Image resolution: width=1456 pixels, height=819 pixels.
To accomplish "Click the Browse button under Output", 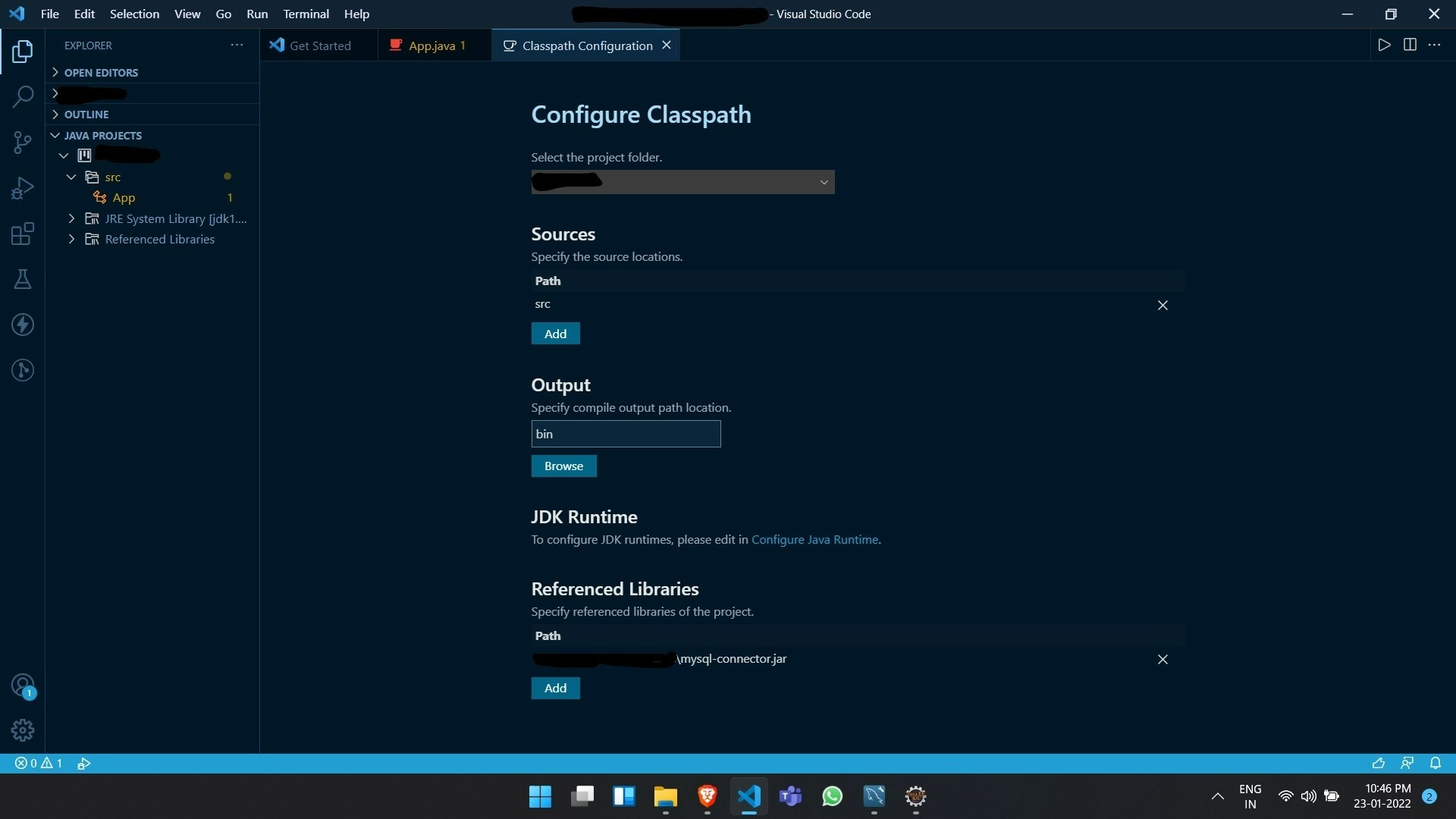I will [x=563, y=466].
